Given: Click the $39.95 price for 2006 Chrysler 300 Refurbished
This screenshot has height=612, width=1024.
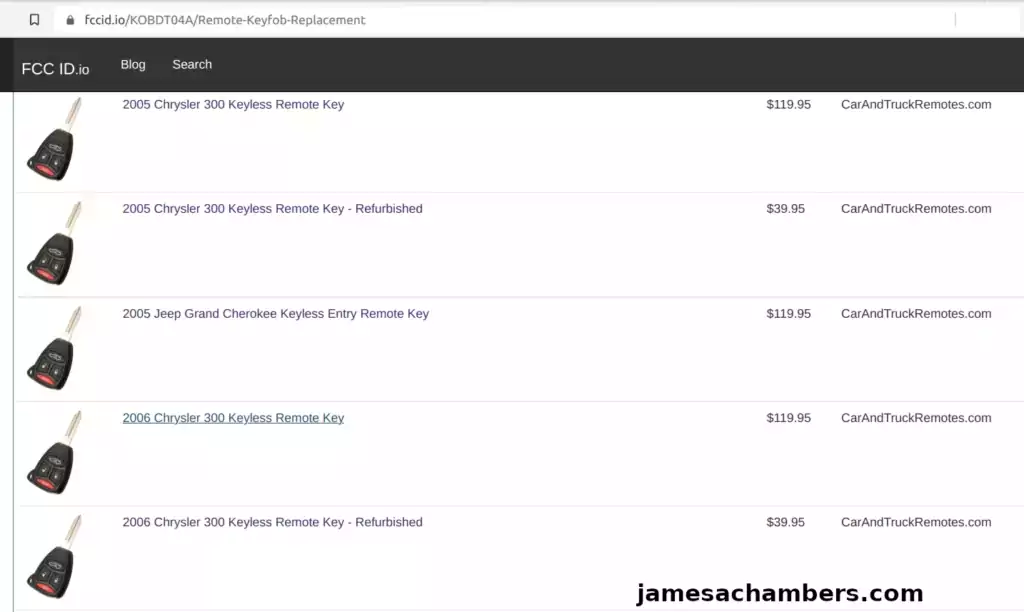Looking at the screenshot, I should click(786, 523).
